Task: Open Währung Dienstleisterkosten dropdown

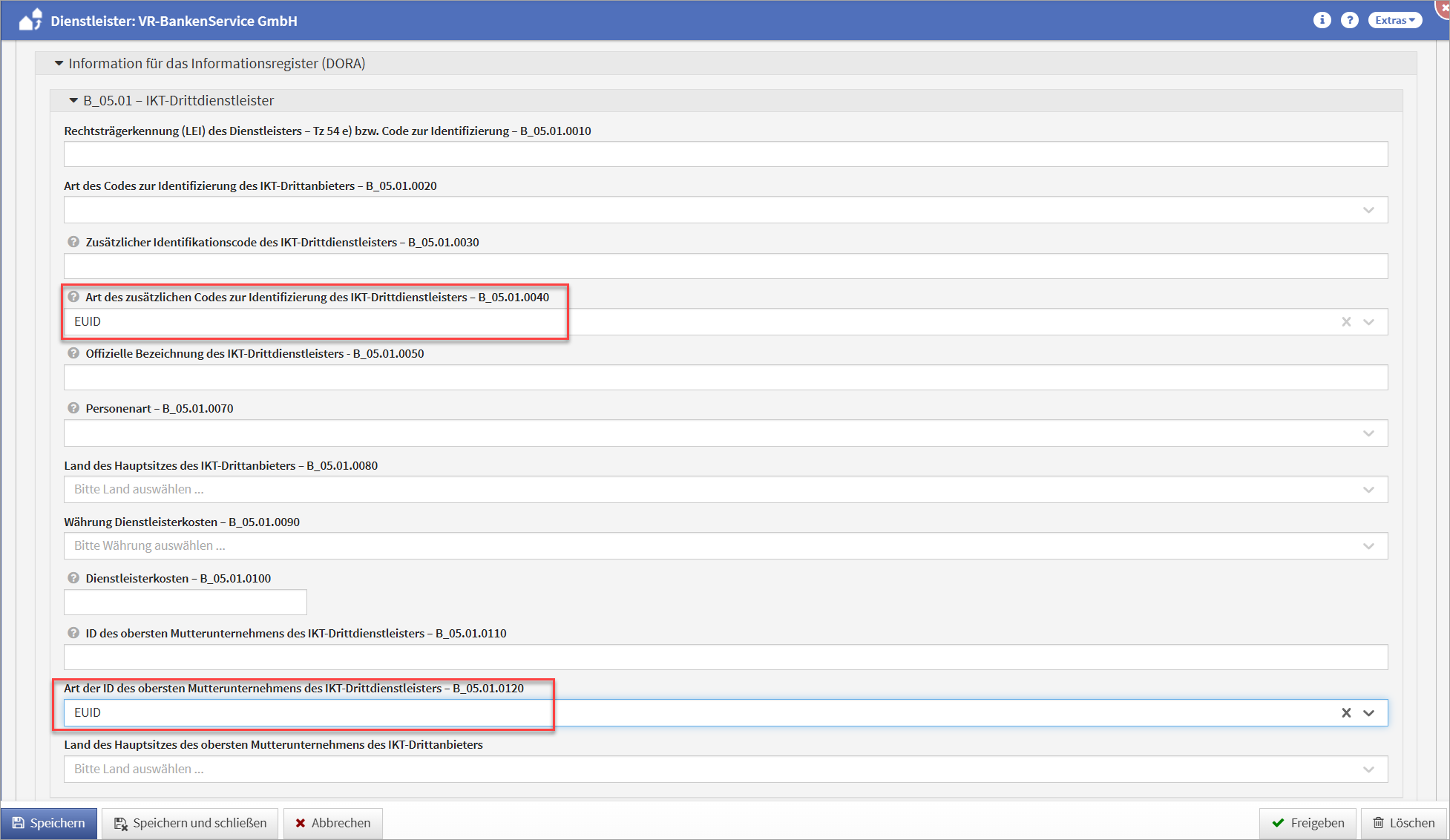Action: (1368, 546)
